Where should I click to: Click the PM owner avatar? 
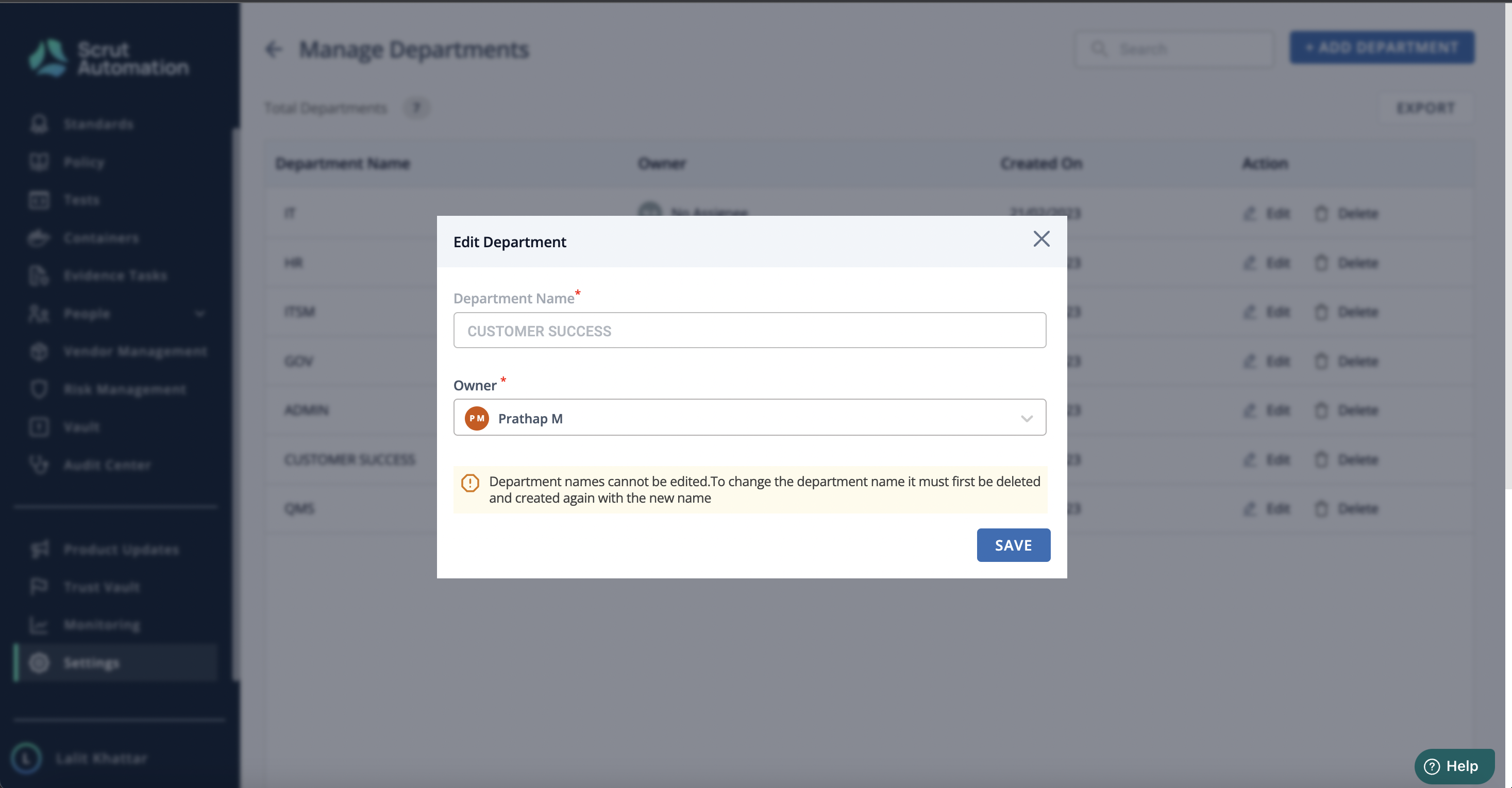click(x=477, y=418)
